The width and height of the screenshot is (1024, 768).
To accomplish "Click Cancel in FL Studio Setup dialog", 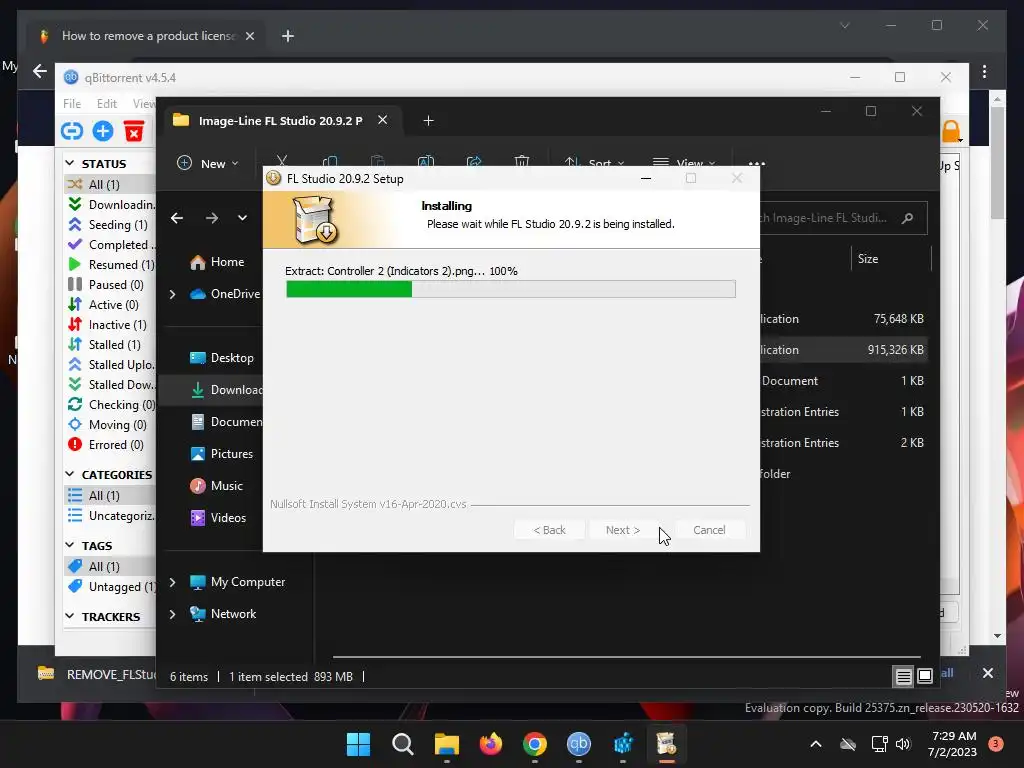I will click(709, 530).
